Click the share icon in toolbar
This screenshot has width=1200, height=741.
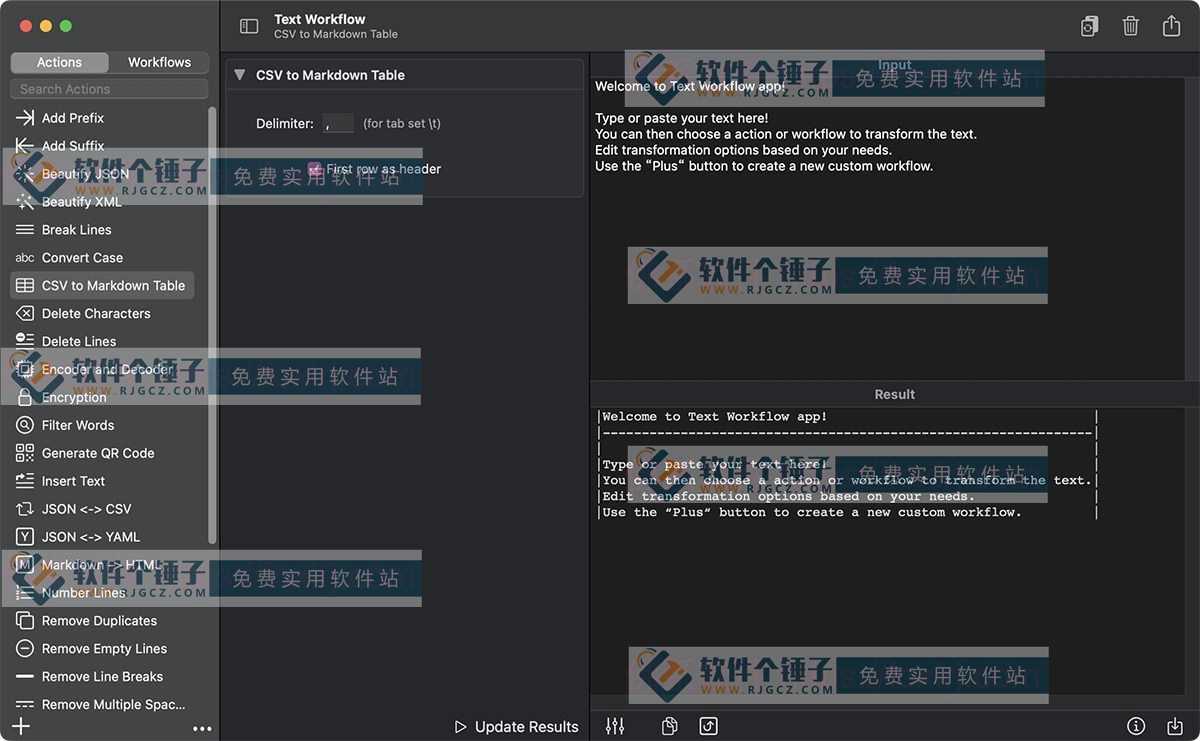pyautogui.click(x=1171, y=25)
